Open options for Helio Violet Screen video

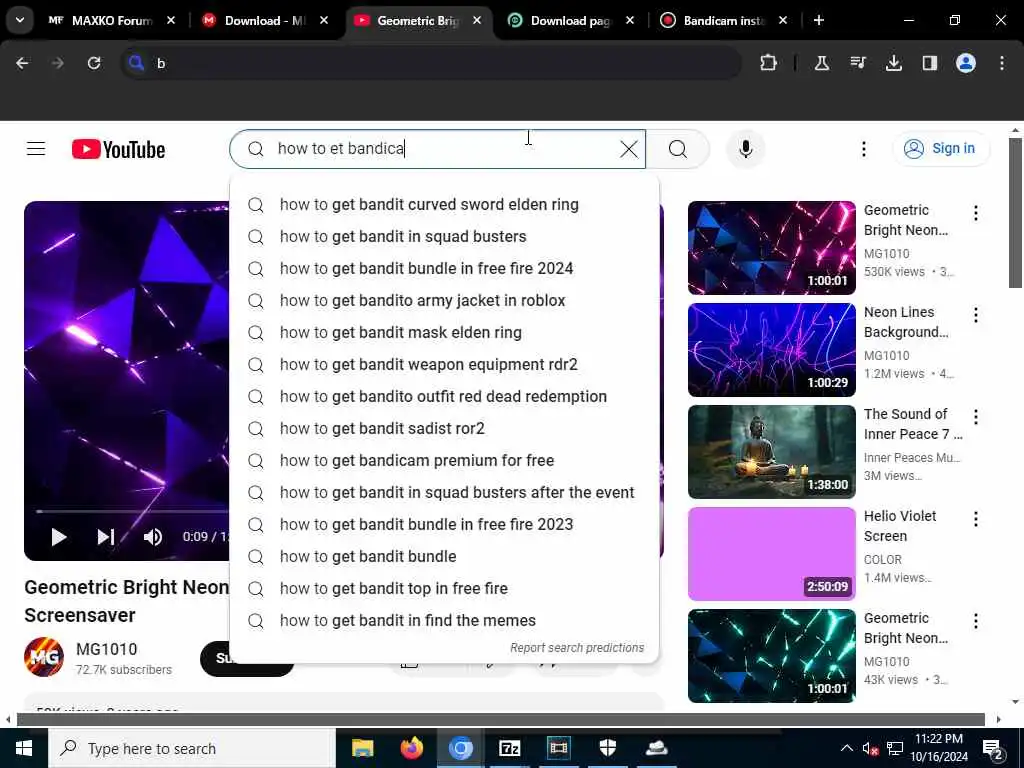coord(976,519)
